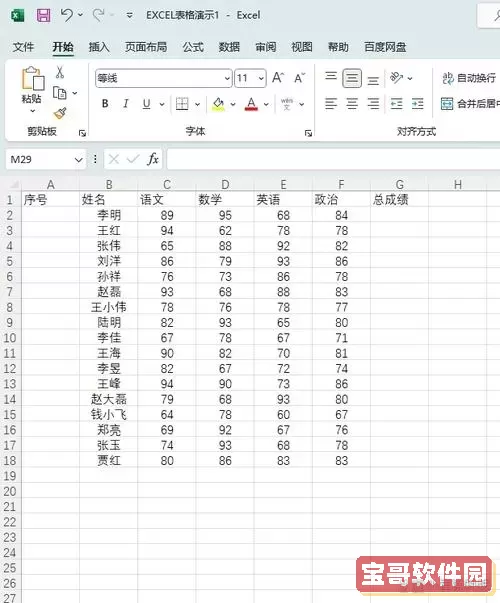This screenshot has height=603, width=500.
Task: Expand the 粘贴 options arrow
Action: click(32, 111)
